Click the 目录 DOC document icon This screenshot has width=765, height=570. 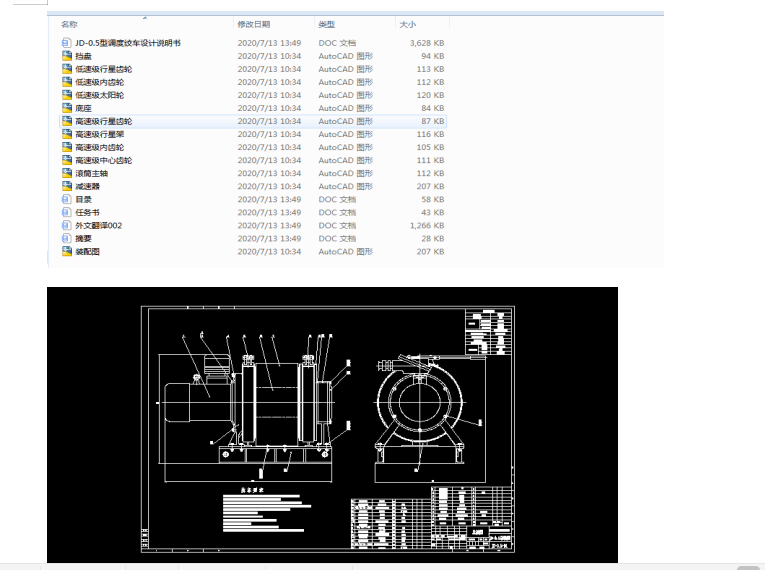[67, 199]
